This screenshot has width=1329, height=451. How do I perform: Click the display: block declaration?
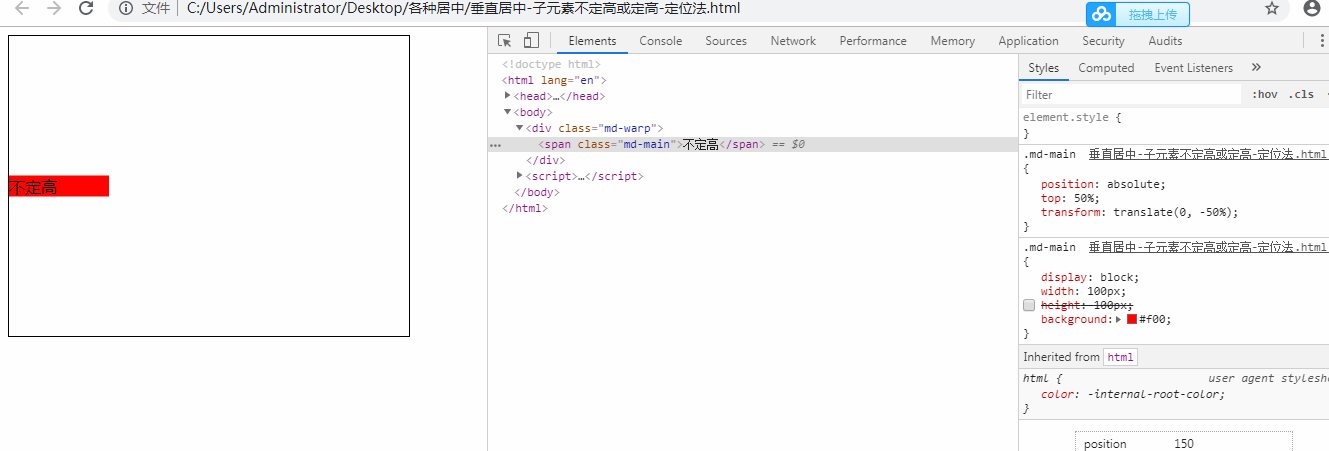(1090, 277)
